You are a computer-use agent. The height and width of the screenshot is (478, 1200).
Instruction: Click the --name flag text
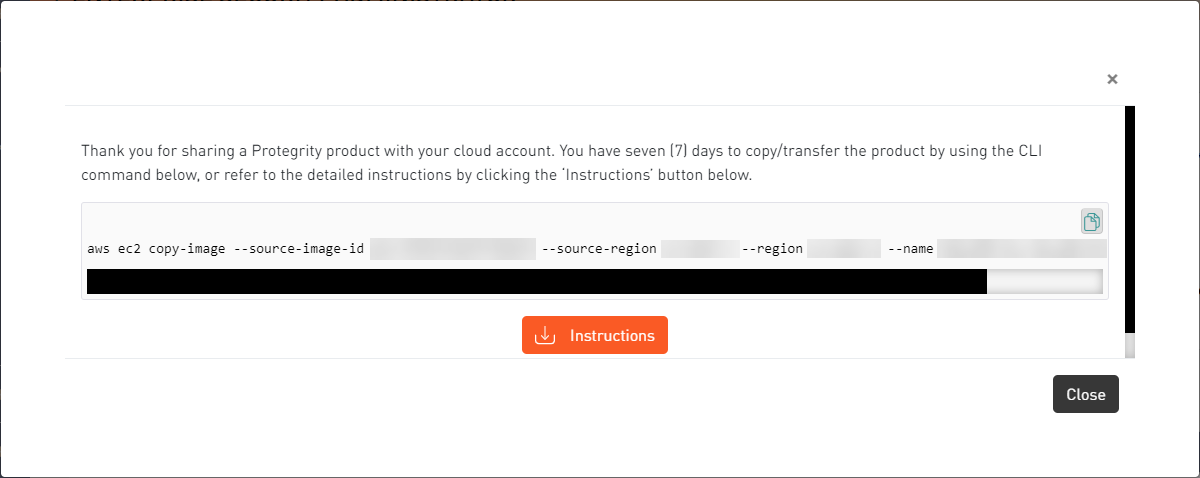[910, 248]
